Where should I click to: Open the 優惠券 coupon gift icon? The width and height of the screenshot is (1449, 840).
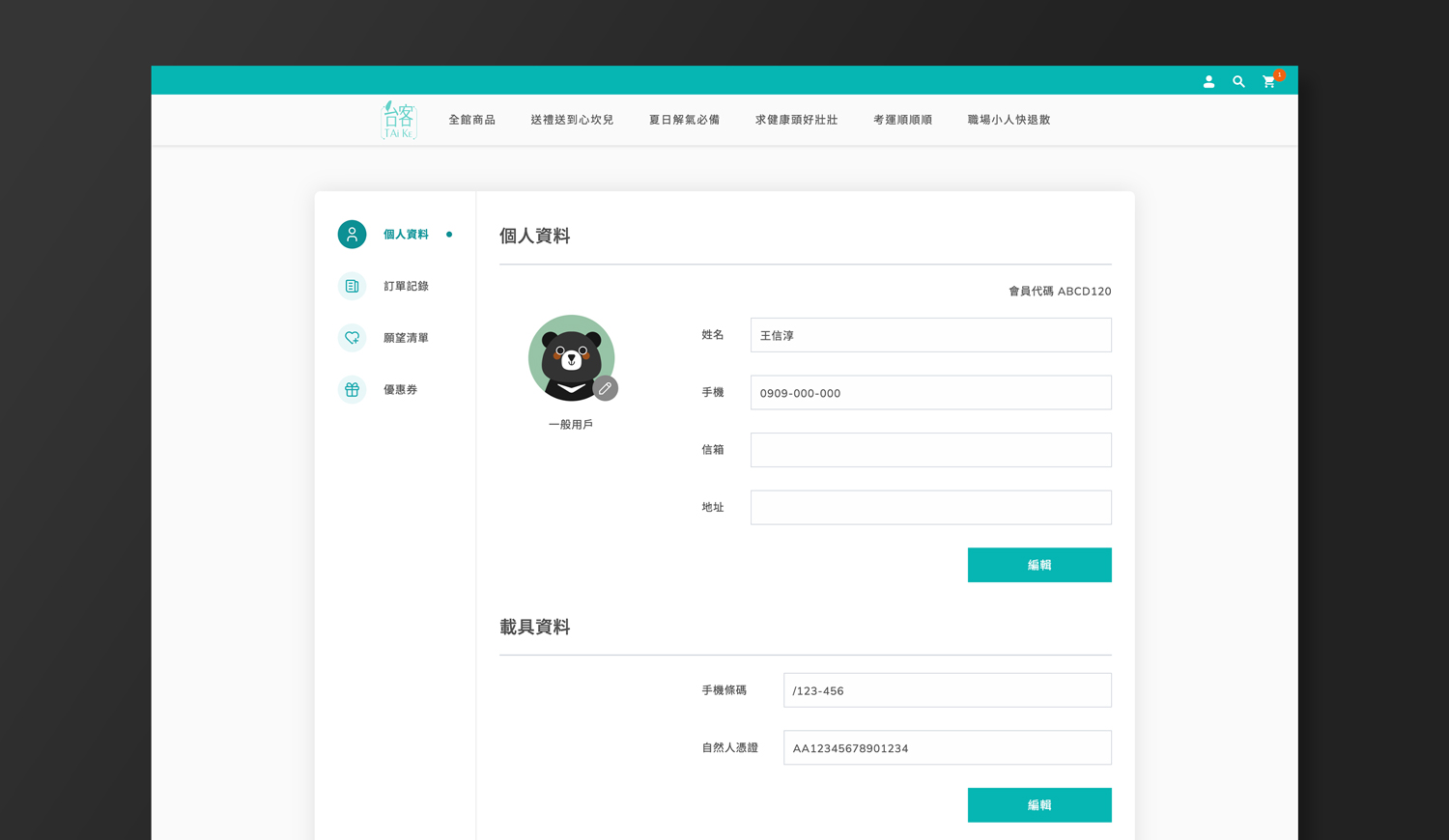(x=352, y=390)
